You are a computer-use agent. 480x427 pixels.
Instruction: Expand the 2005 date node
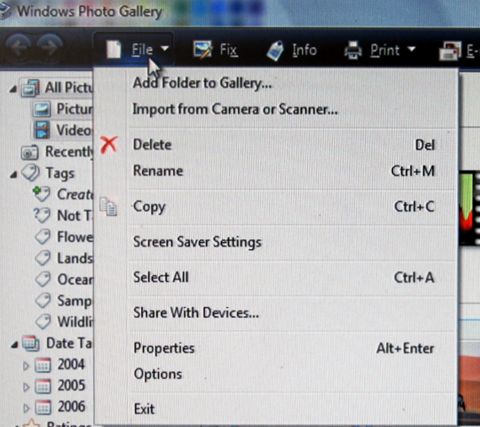tap(26, 387)
